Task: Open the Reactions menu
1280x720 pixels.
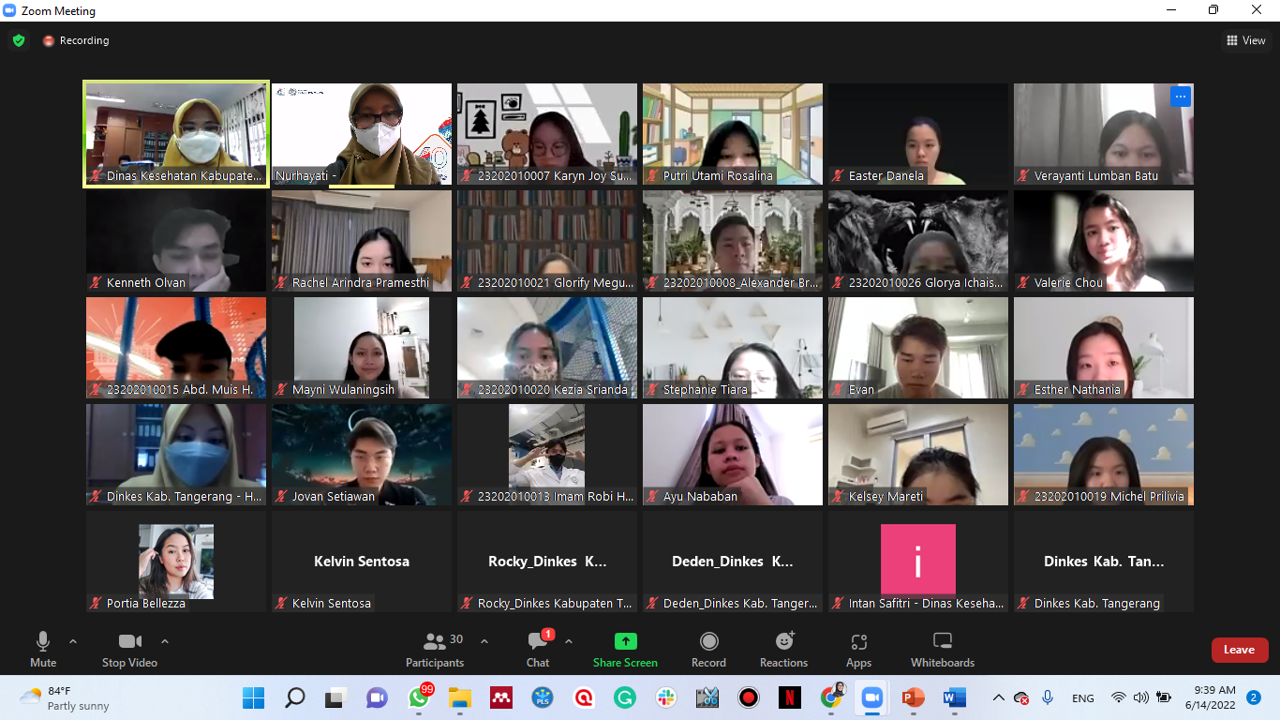Action: point(783,649)
